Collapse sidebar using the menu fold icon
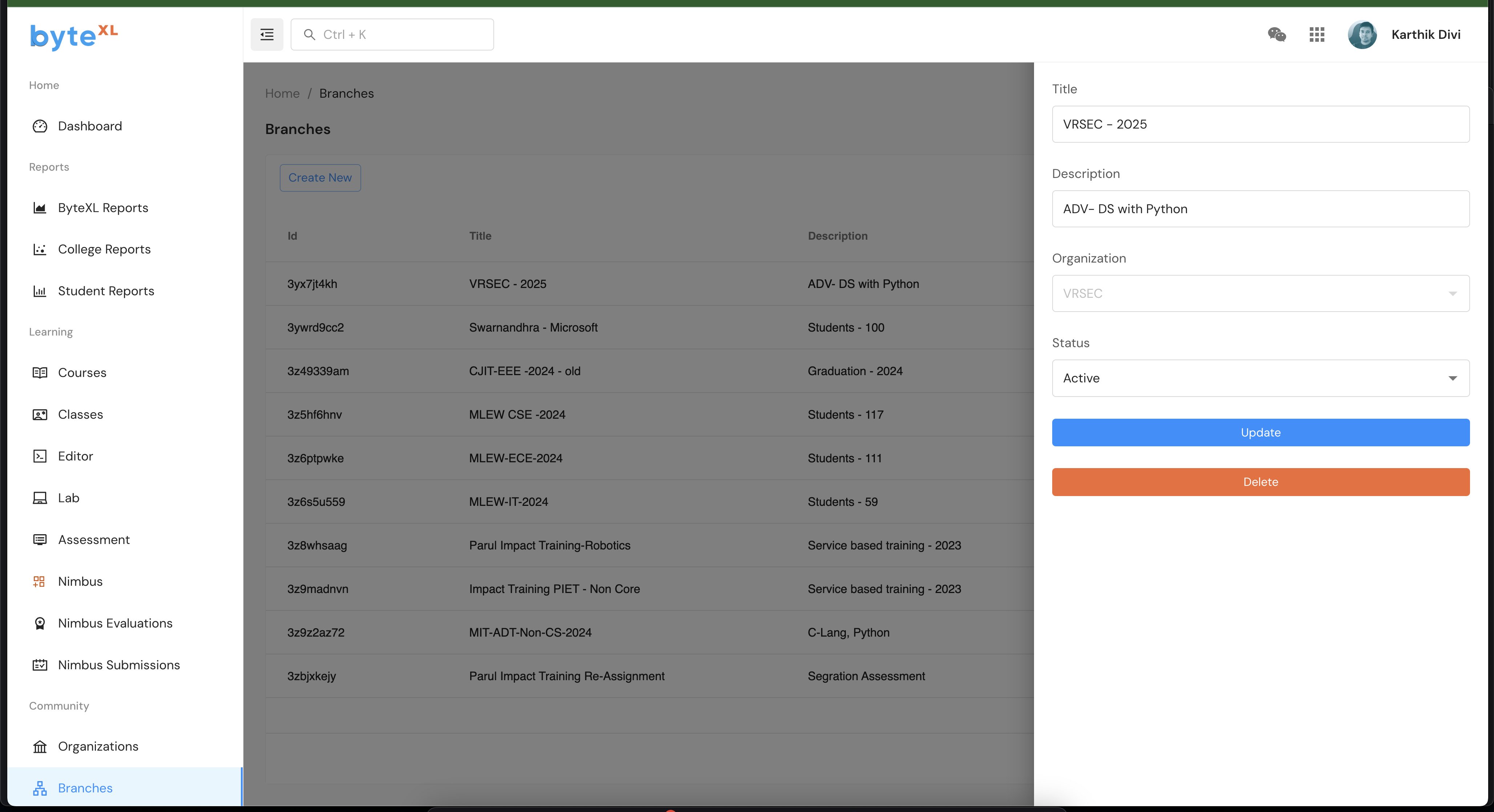Screen dimensions: 1494x812 [x=267, y=35]
